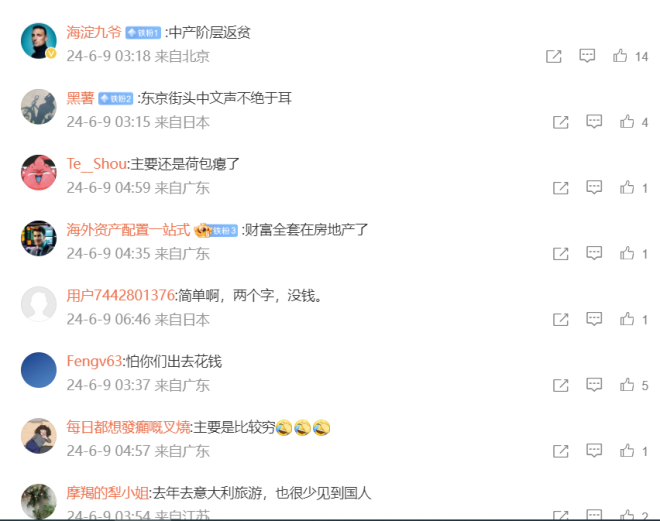The width and height of the screenshot is (660, 521).
Task: Like the comment by 海淀九爷
Action: click(620, 56)
